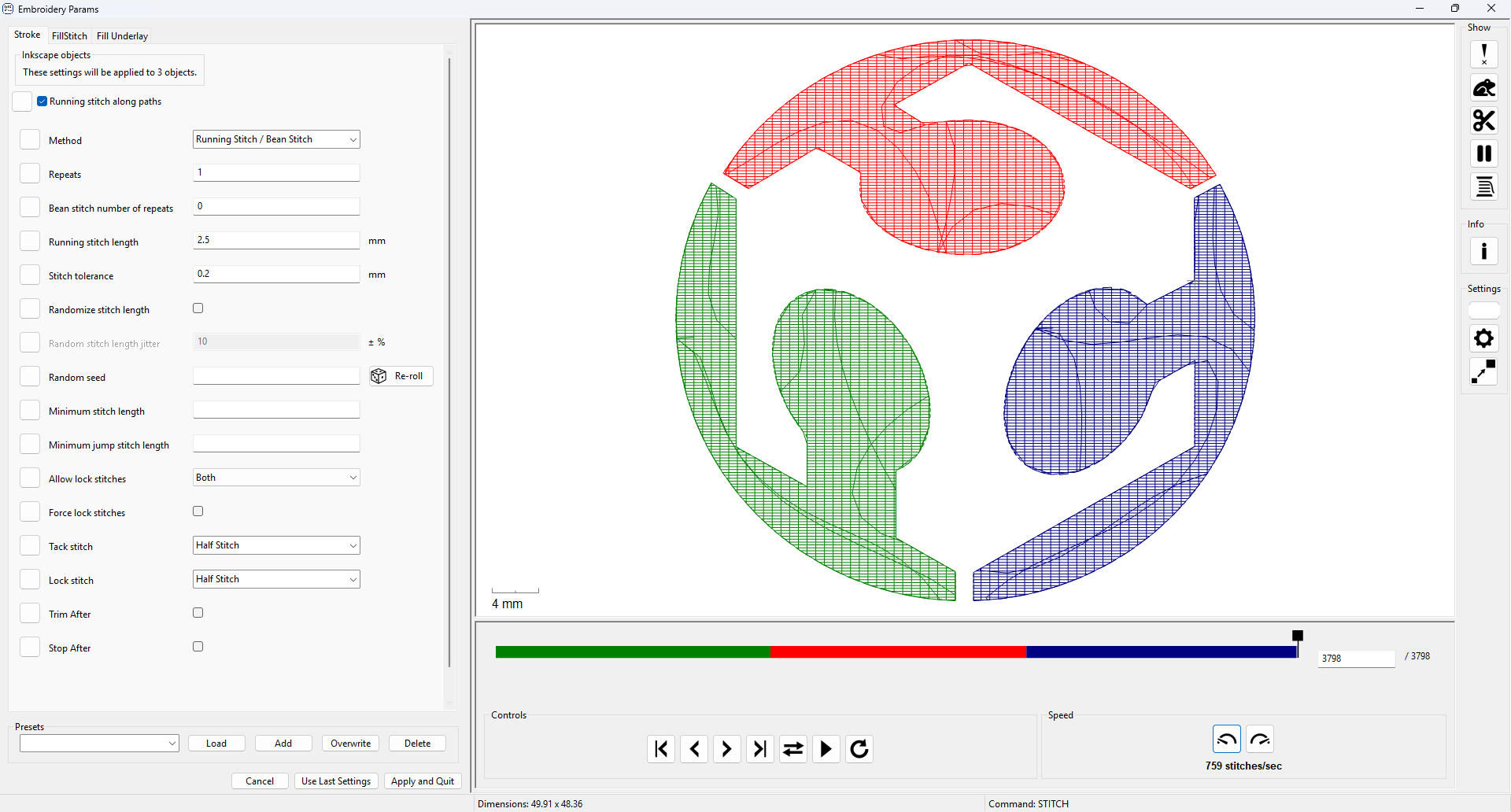
Task: Open the Method dropdown
Action: tap(276, 139)
